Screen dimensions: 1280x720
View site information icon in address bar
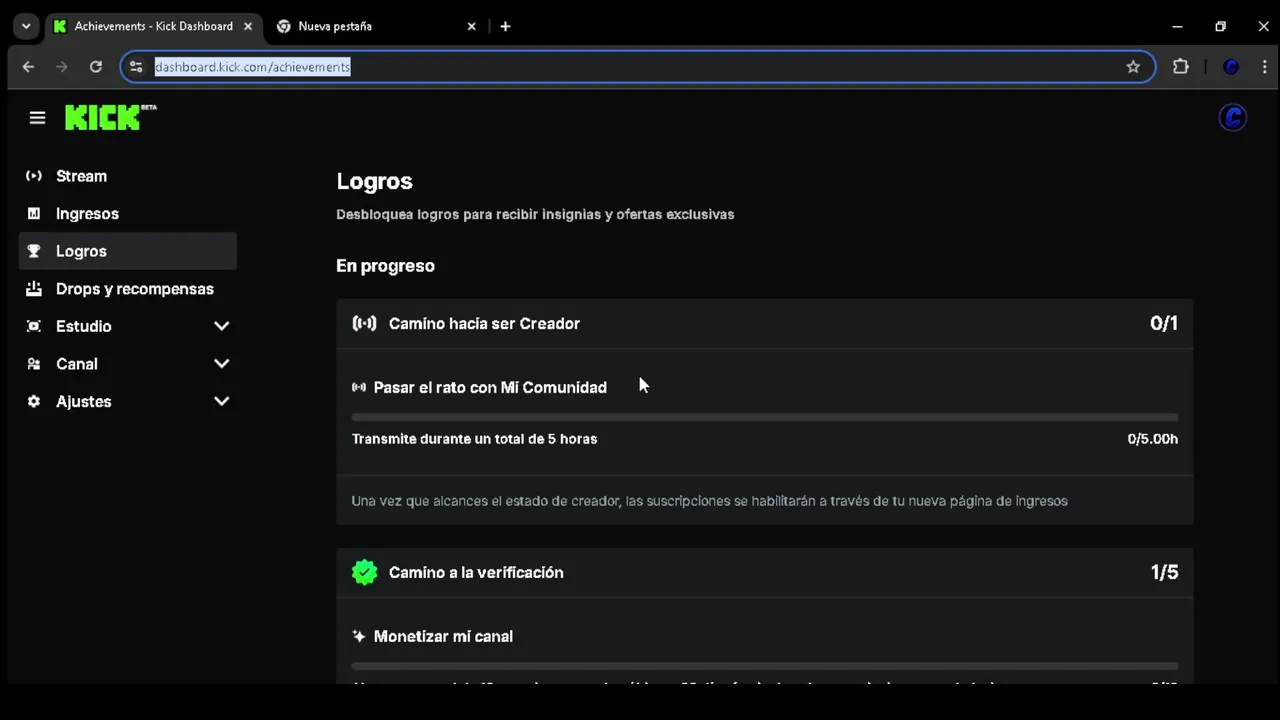tap(137, 67)
